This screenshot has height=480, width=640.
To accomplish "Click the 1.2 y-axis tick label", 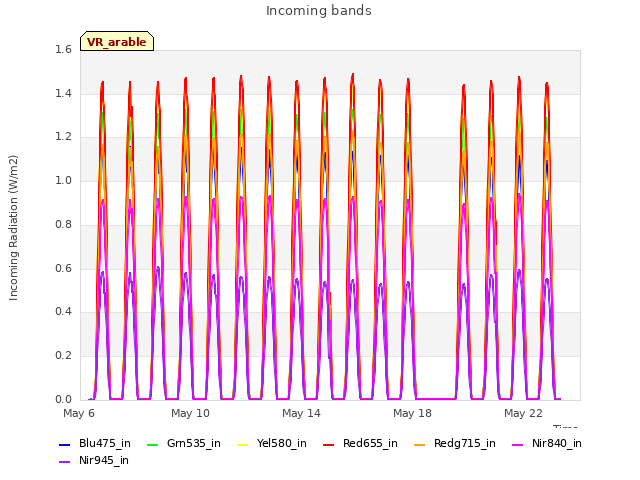I will [63, 137].
